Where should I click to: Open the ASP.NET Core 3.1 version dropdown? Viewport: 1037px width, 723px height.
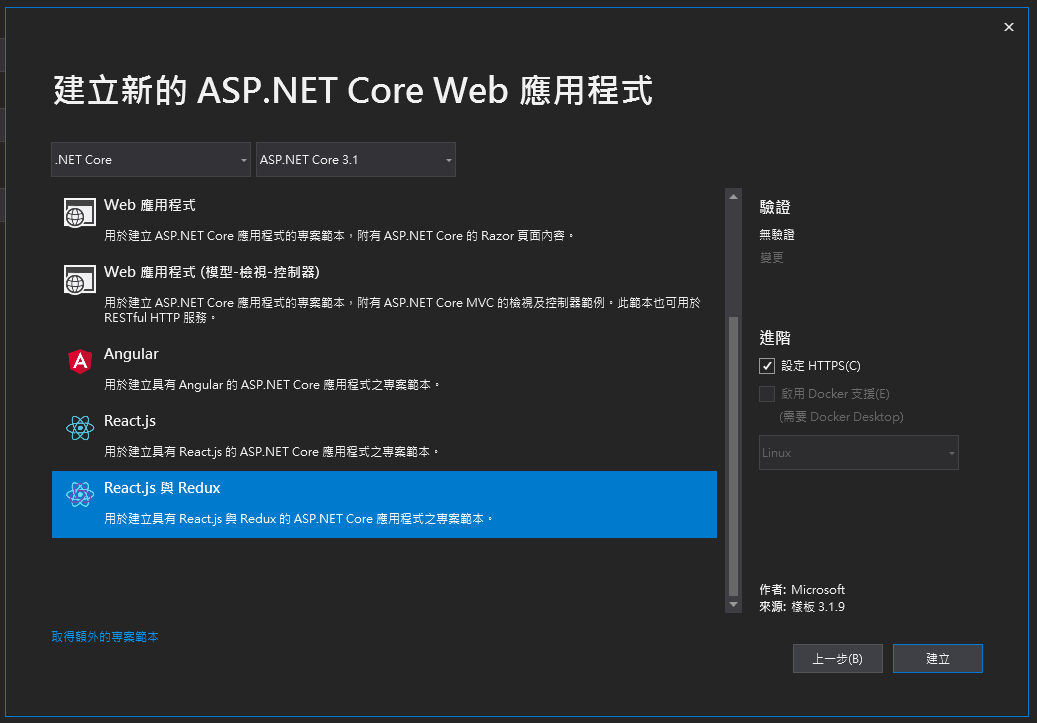pyautogui.click(x=356, y=159)
